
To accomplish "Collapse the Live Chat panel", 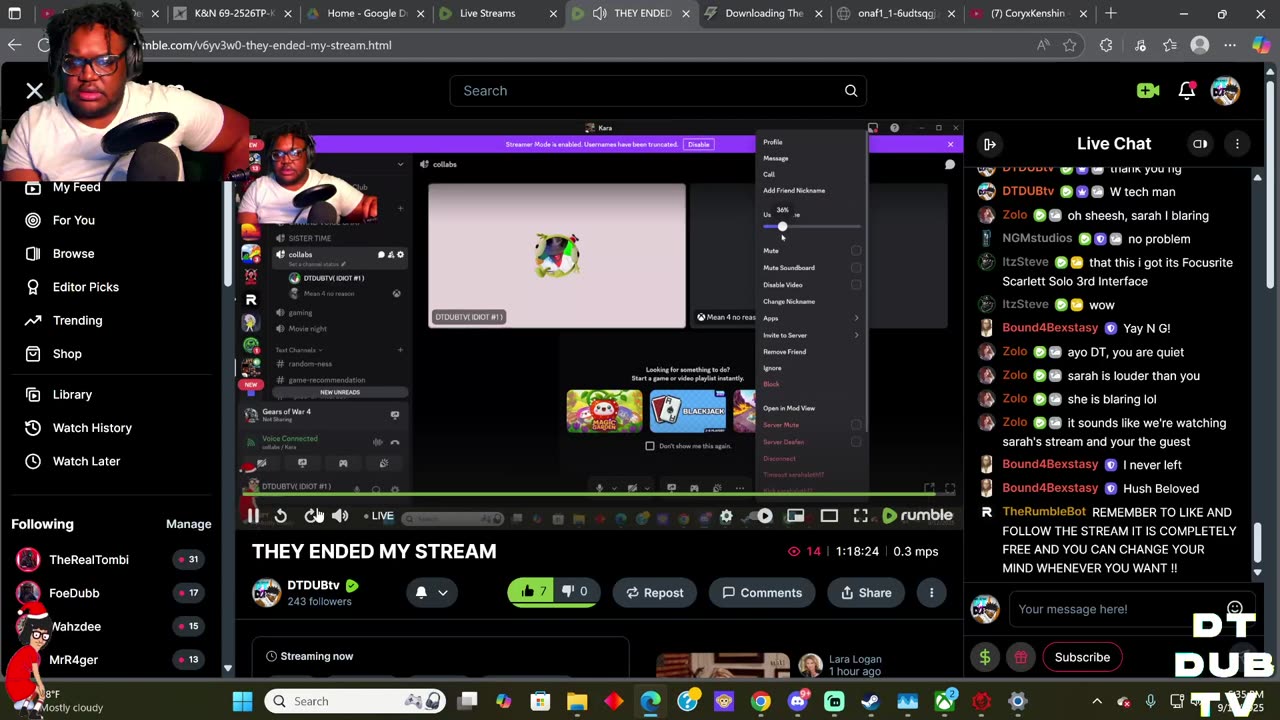I will tap(990, 144).
